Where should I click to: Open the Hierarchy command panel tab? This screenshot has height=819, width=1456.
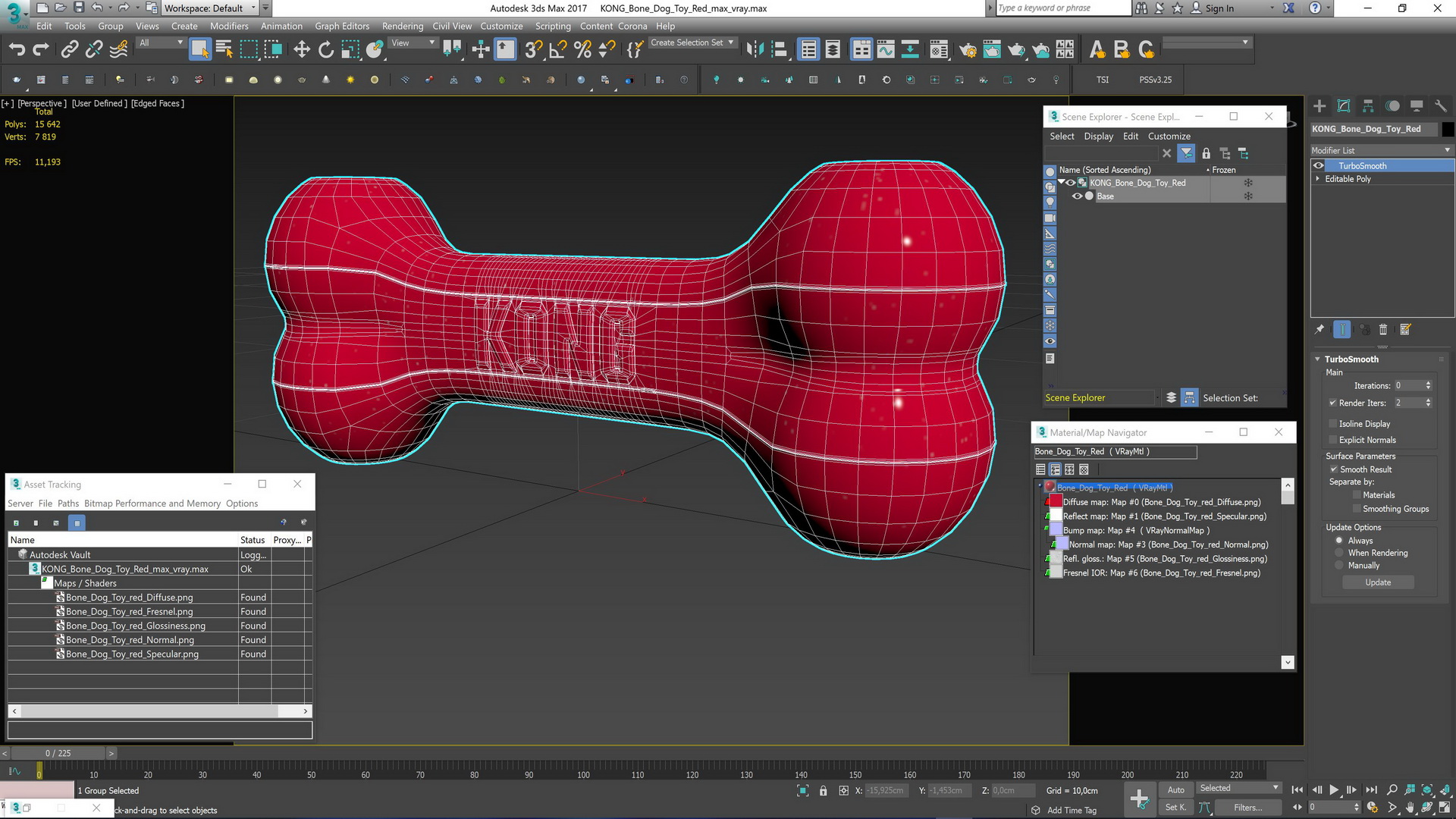tap(1368, 106)
